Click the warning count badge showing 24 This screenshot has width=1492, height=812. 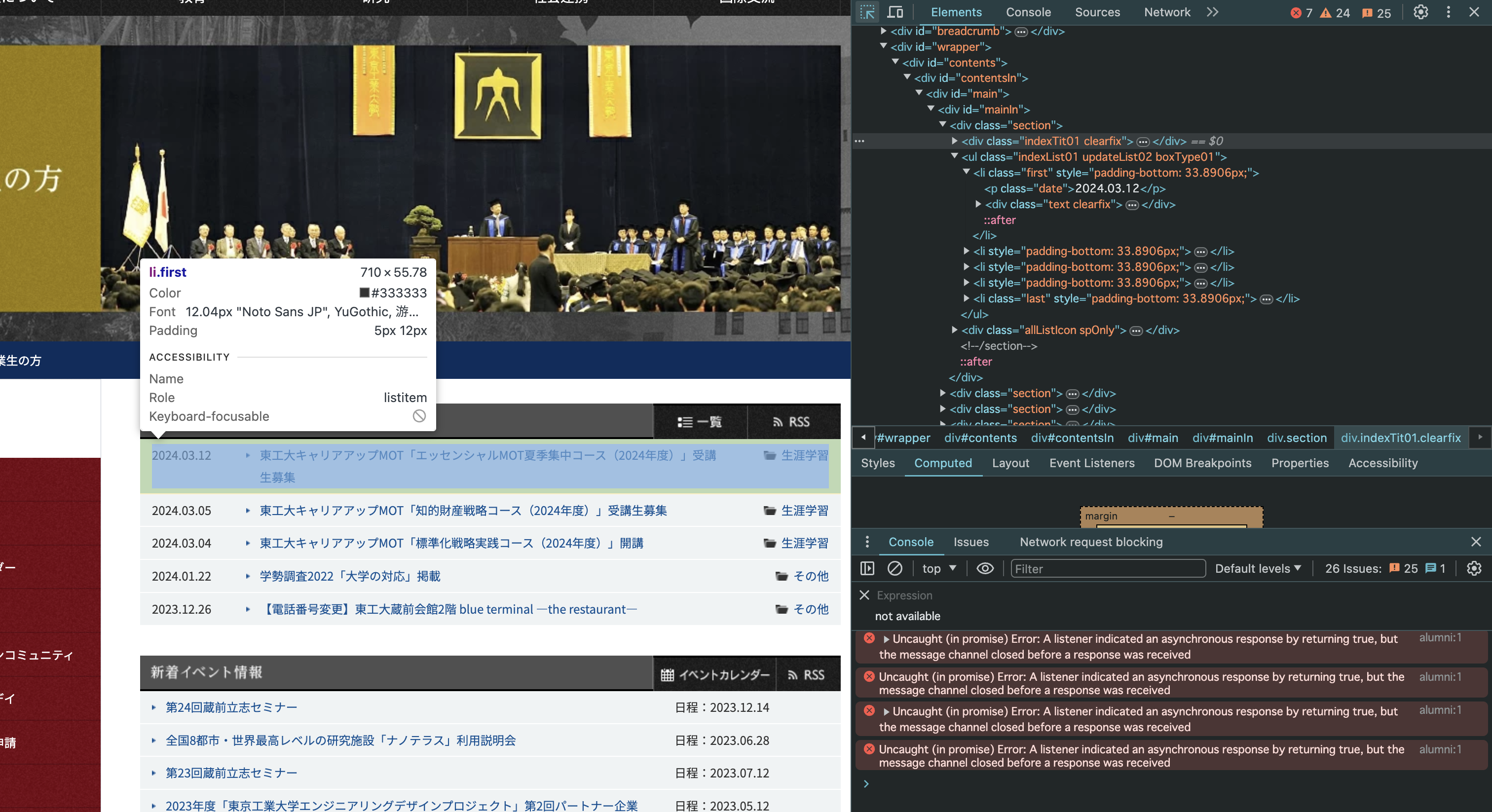click(x=1335, y=13)
